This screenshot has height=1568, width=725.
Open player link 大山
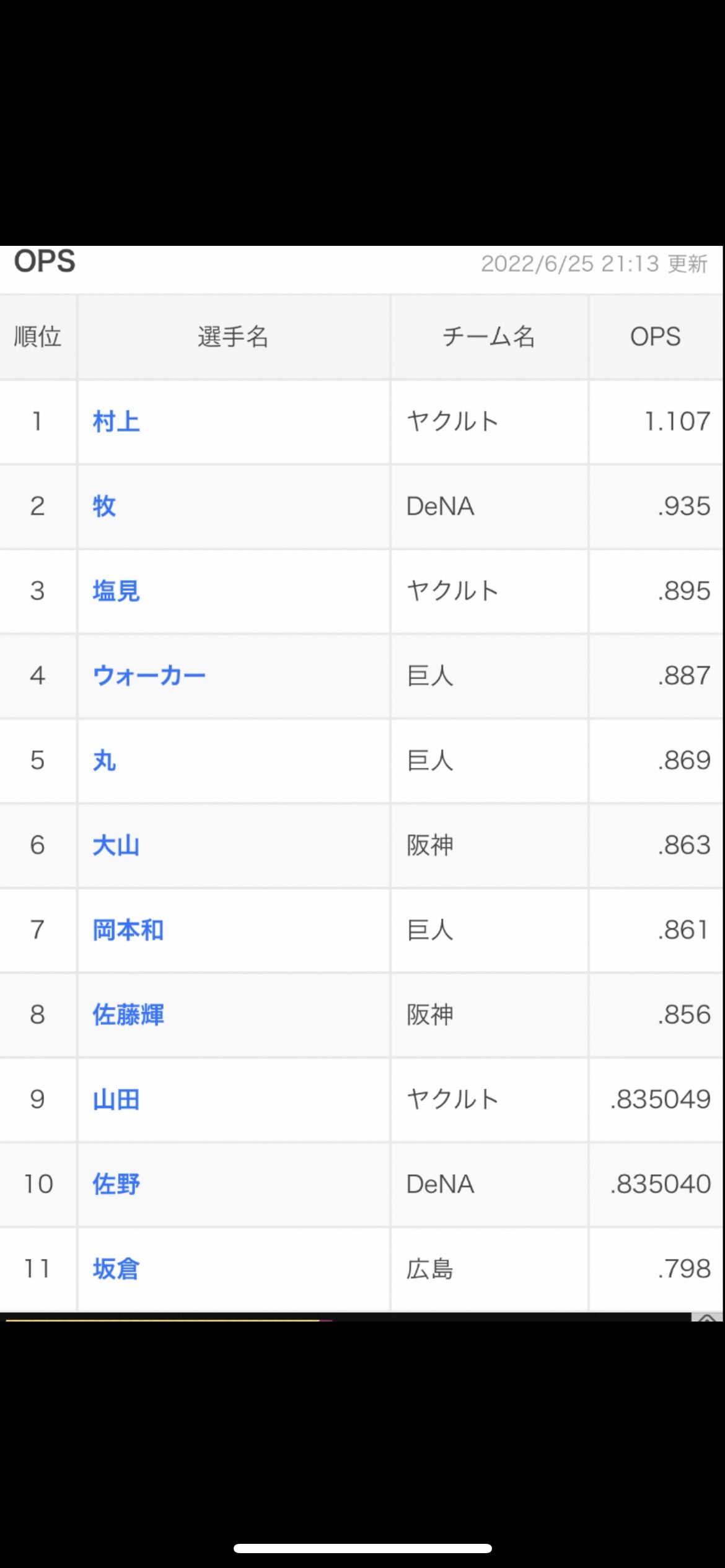coord(116,845)
